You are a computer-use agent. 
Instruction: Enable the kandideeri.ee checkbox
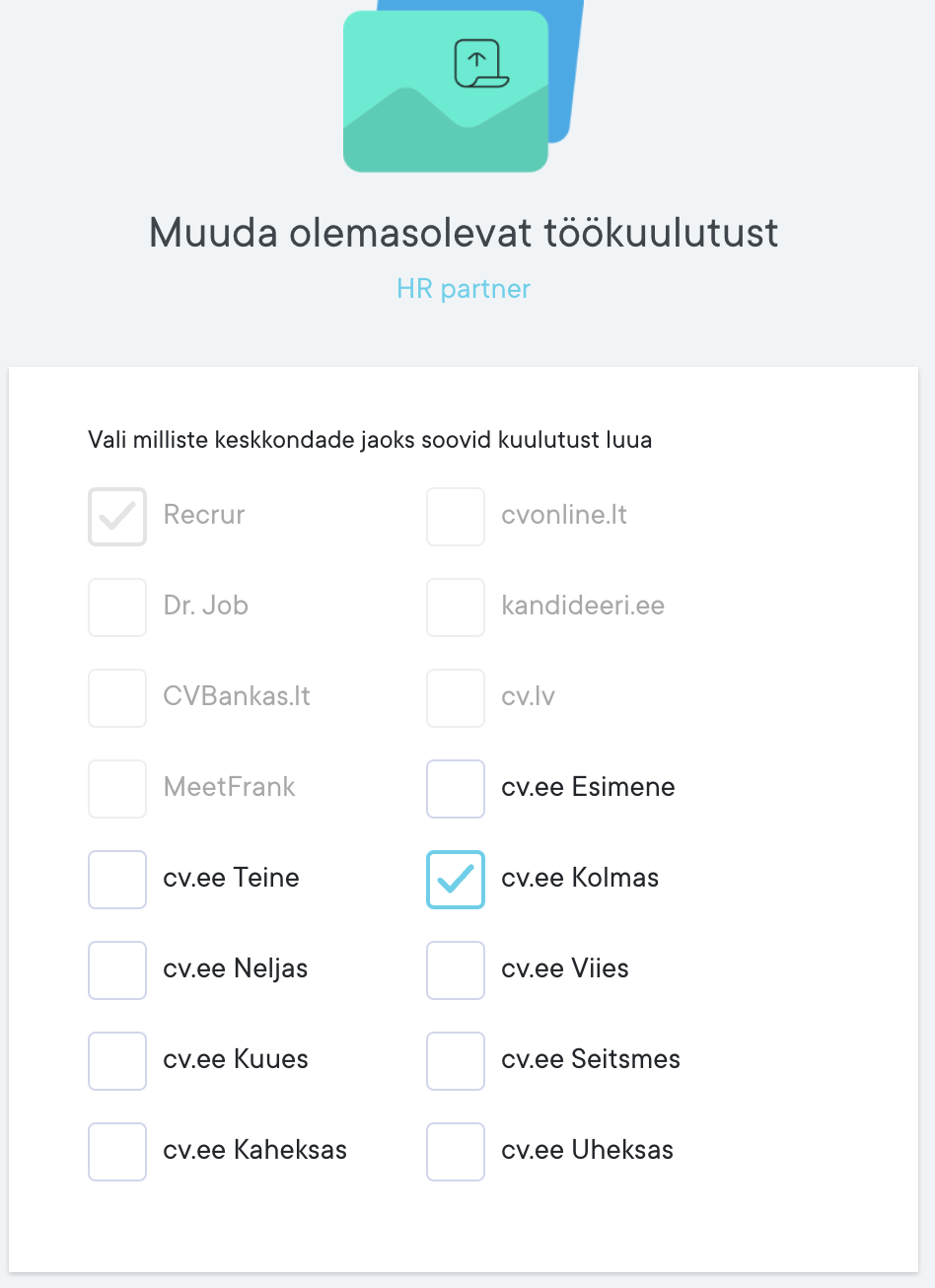tap(456, 607)
